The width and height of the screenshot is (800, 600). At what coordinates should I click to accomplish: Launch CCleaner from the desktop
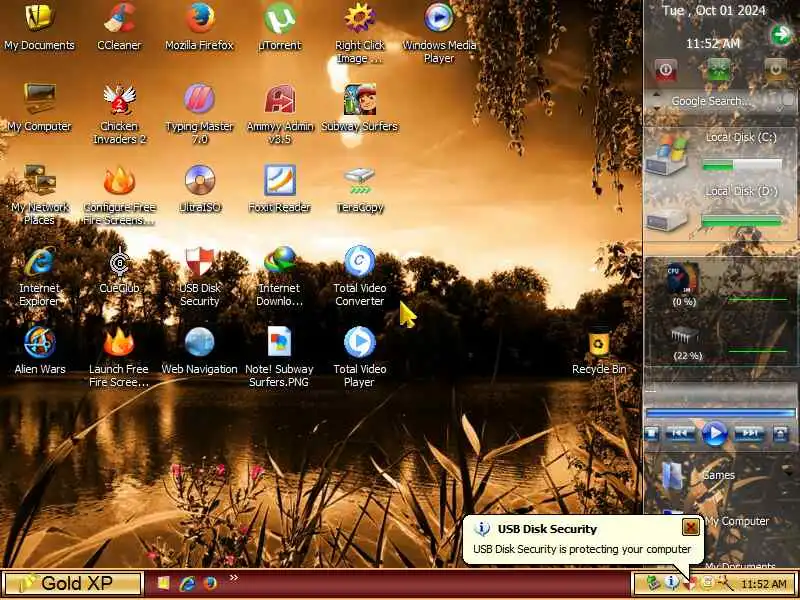tap(119, 27)
